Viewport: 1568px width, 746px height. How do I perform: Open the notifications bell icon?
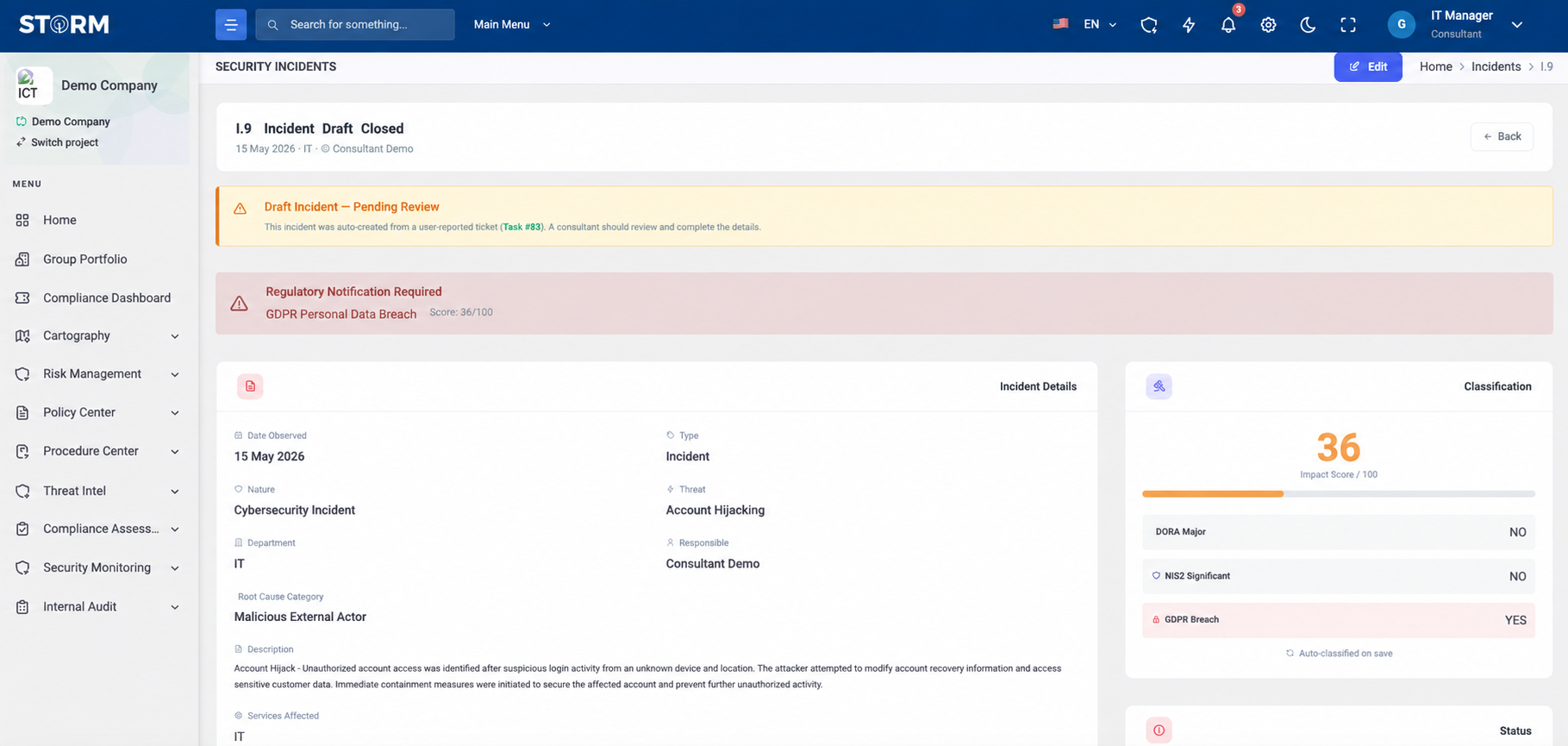click(x=1228, y=25)
